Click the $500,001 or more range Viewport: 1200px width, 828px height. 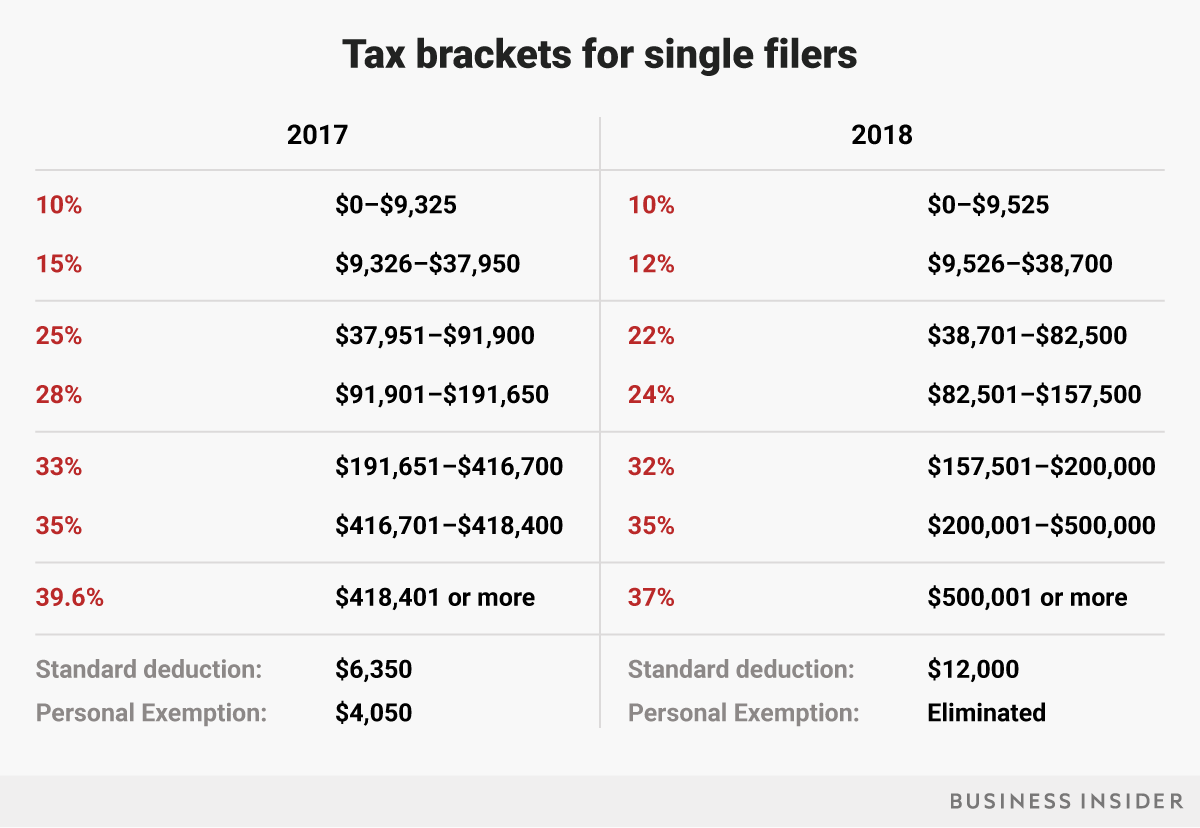point(1027,598)
